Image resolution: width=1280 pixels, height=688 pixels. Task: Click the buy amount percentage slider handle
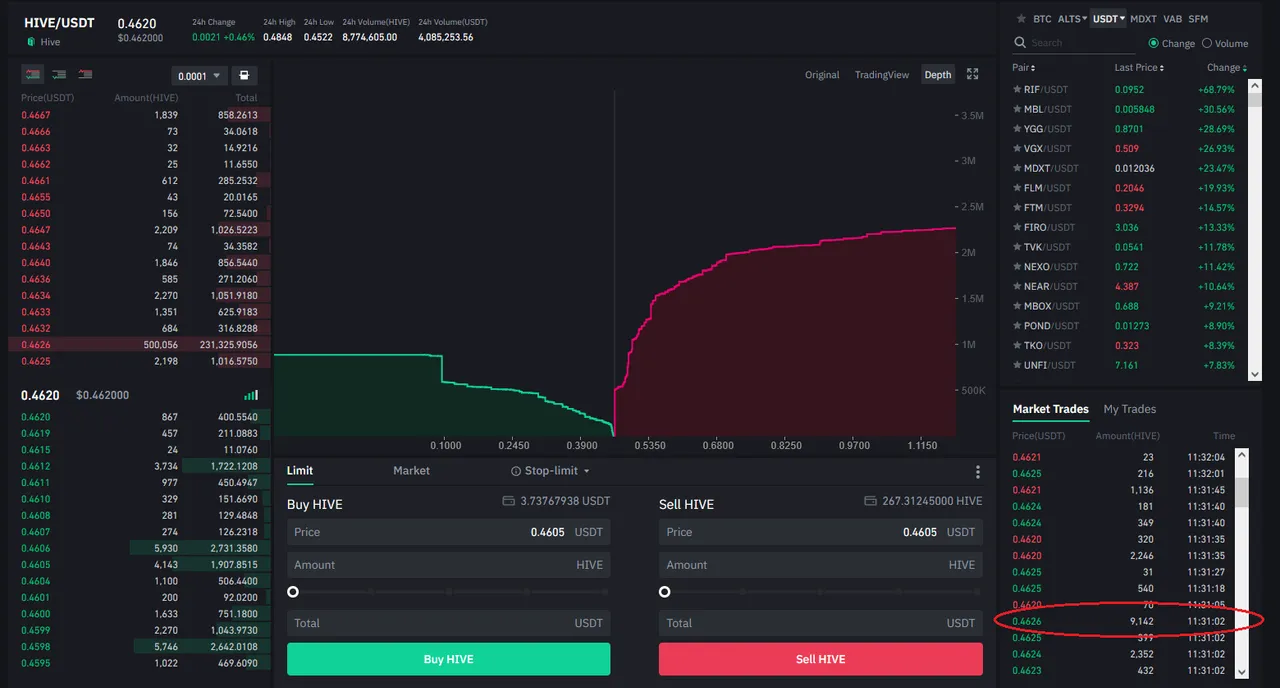click(293, 592)
